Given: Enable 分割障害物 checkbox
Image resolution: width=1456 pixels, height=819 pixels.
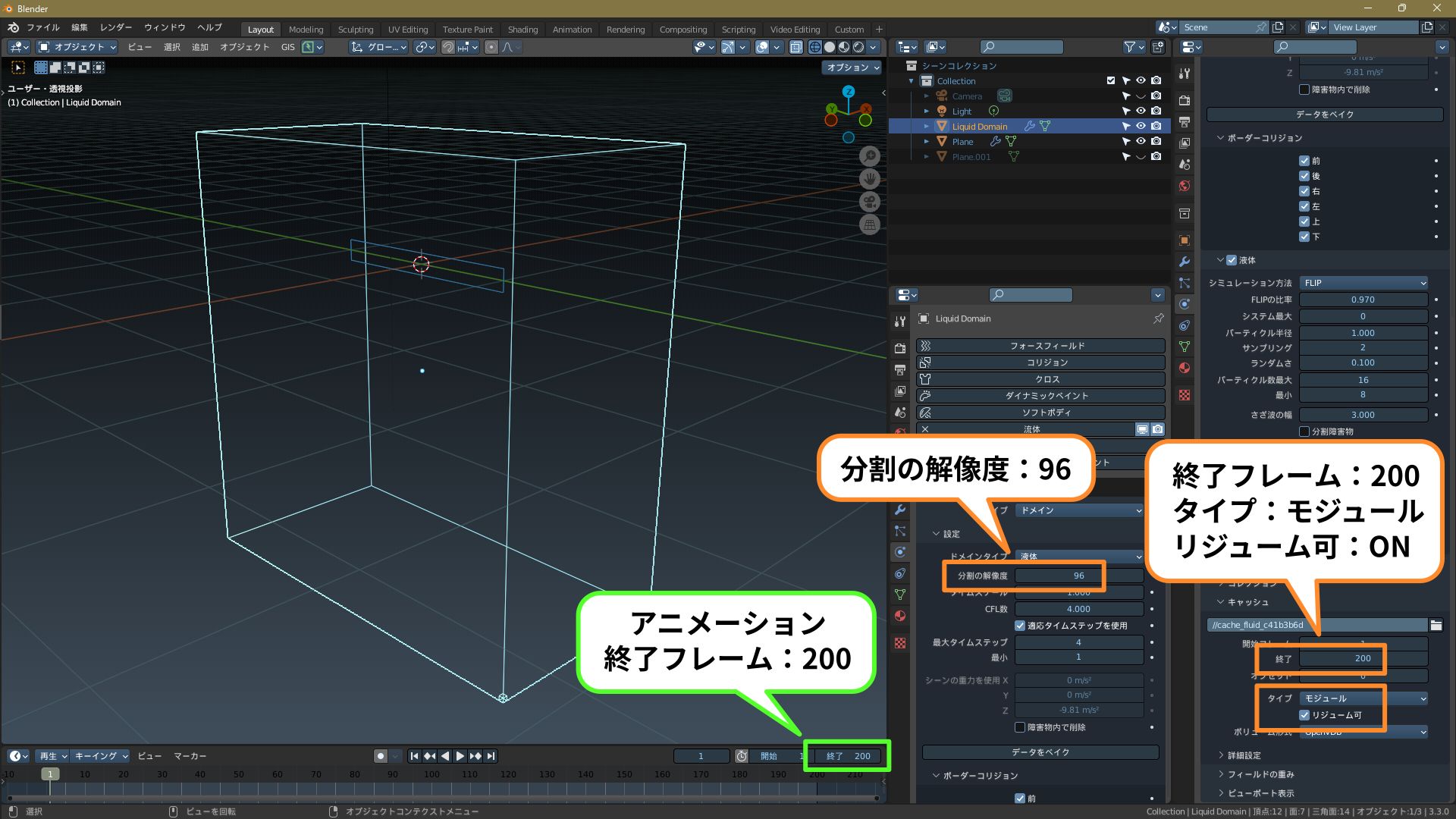Looking at the screenshot, I should (1304, 431).
